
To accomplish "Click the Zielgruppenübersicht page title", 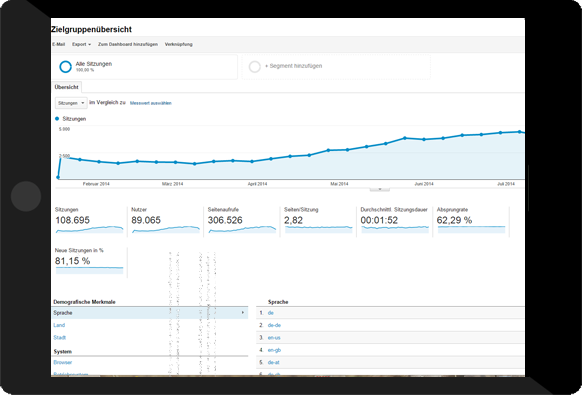I will pyautogui.click(x=92, y=29).
